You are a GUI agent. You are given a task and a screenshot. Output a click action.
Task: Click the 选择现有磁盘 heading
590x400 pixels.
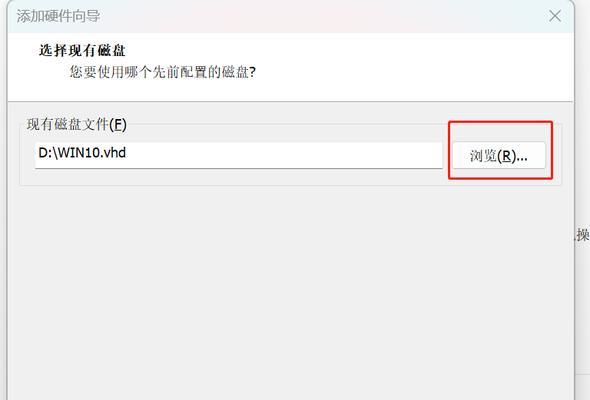tap(82, 50)
